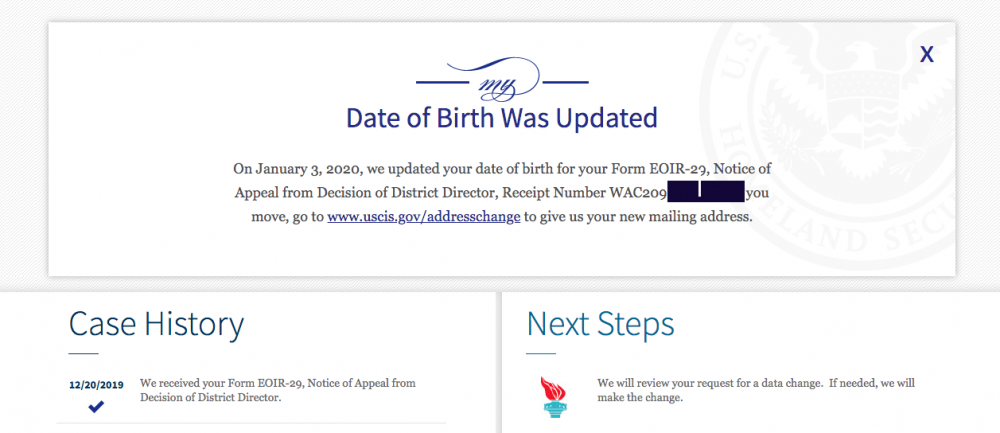Image resolution: width=1000 pixels, height=433 pixels.
Task: Open the www.uscis.gov/addresschange link
Action: [423, 217]
